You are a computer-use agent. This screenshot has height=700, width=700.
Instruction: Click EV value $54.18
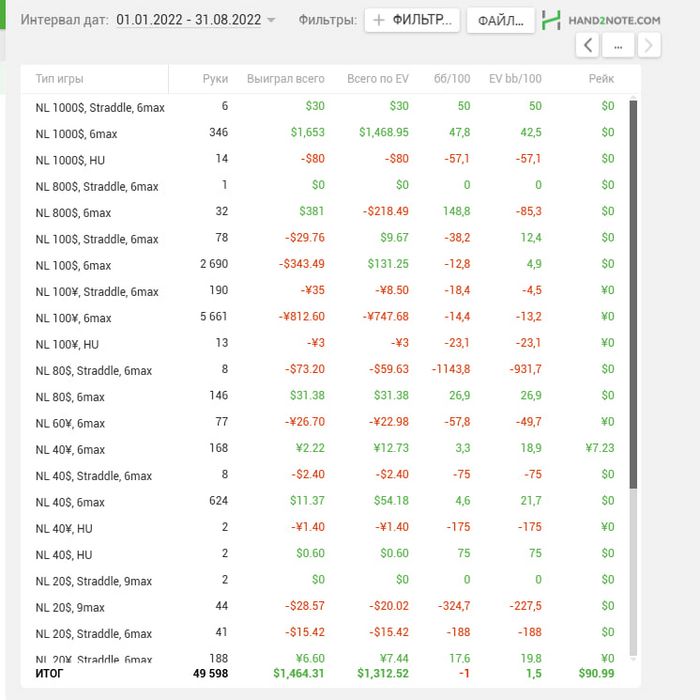point(392,500)
